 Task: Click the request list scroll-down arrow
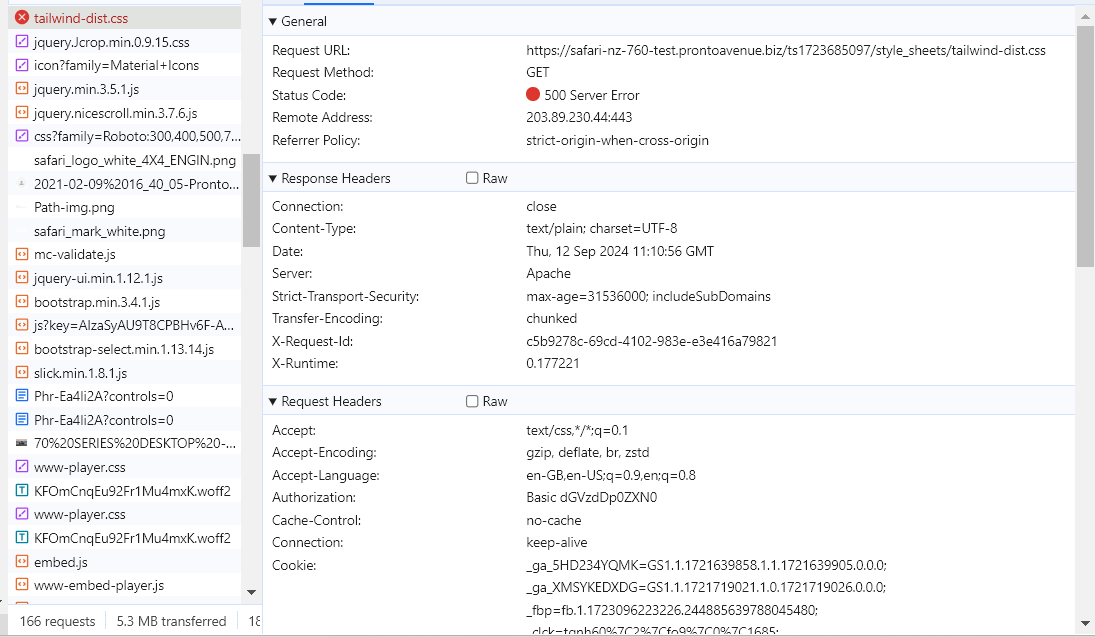pyautogui.click(x=251, y=592)
